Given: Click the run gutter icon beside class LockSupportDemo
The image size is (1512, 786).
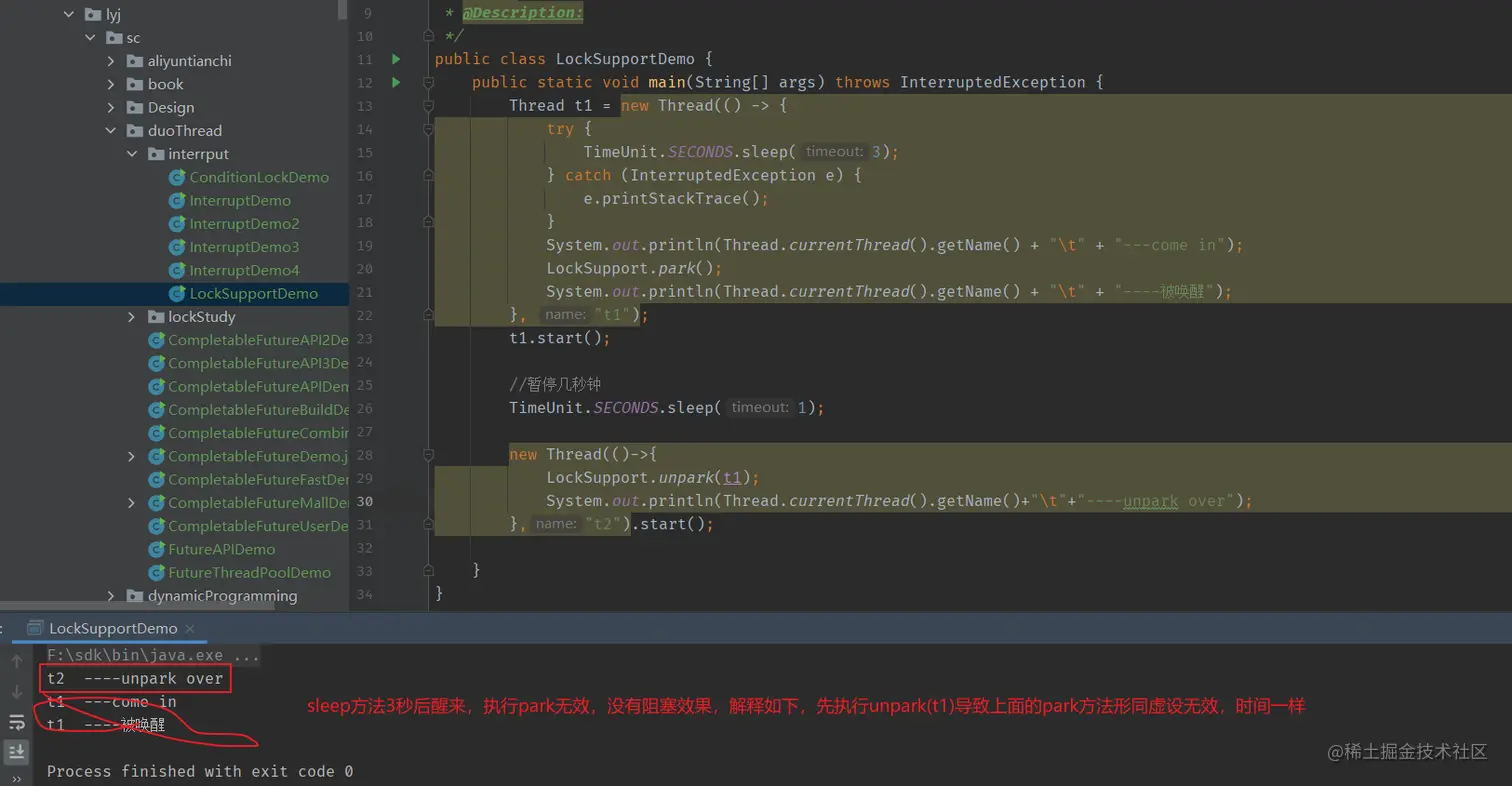Looking at the screenshot, I should [396, 59].
